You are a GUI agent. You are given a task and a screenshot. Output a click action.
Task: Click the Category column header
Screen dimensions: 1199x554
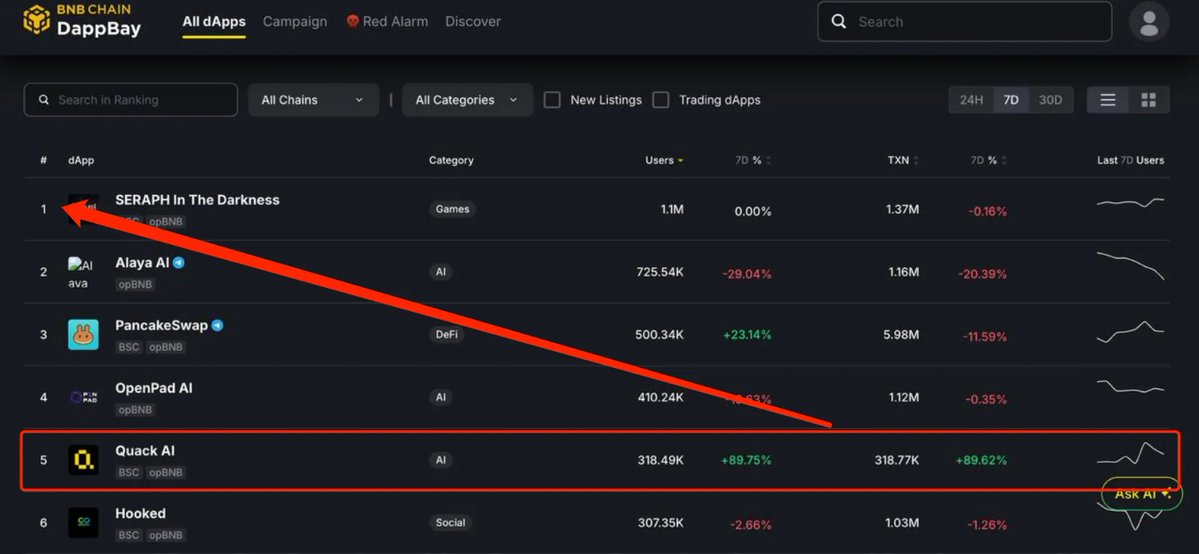coord(451,161)
